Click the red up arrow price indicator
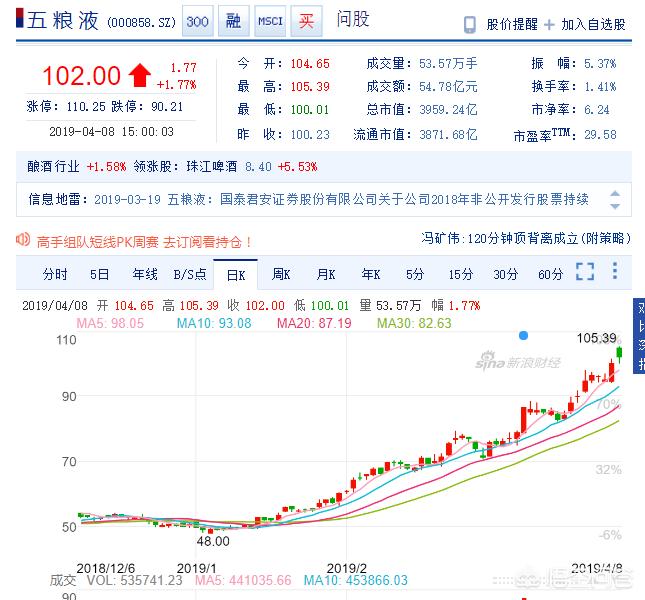This screenshot has width=645, height=600. coord(139,75)
